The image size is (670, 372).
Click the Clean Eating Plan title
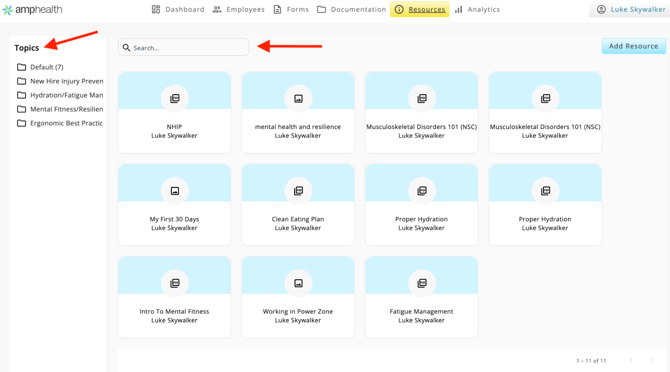(x=298, y=219)
